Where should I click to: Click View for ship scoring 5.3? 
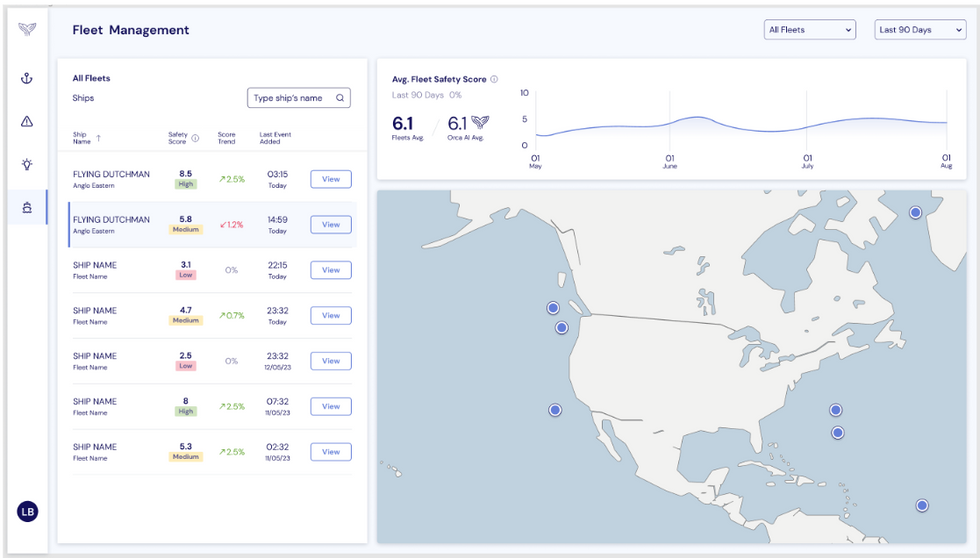(331, 452)
